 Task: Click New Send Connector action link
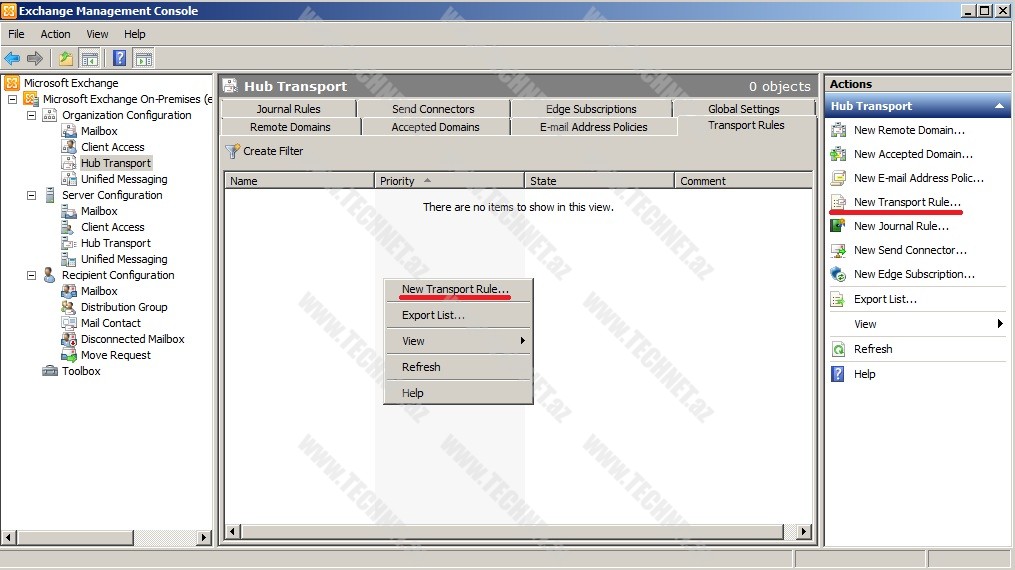click(910, 250)
